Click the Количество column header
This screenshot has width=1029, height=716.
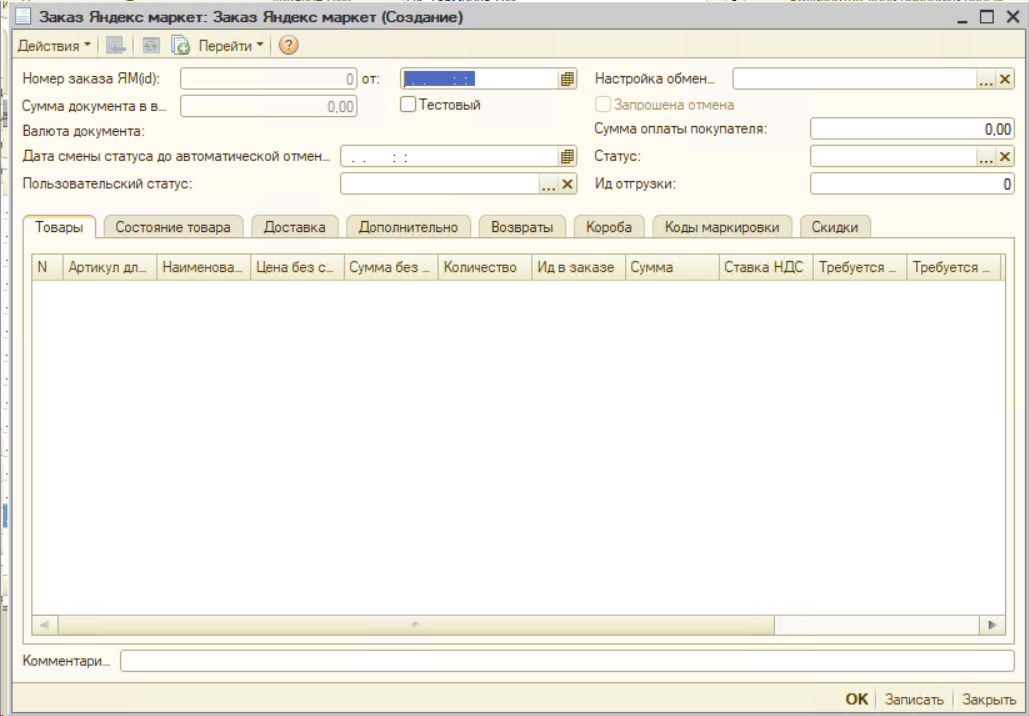tap(485, 267)
